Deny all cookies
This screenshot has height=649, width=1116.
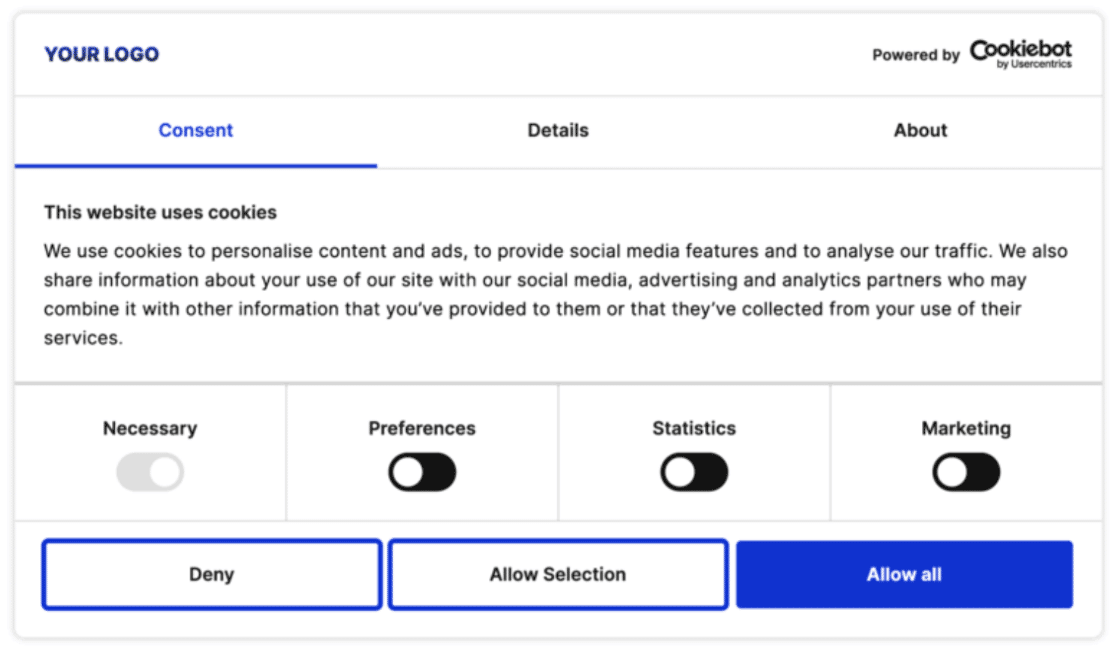click(x=211, y=574)
